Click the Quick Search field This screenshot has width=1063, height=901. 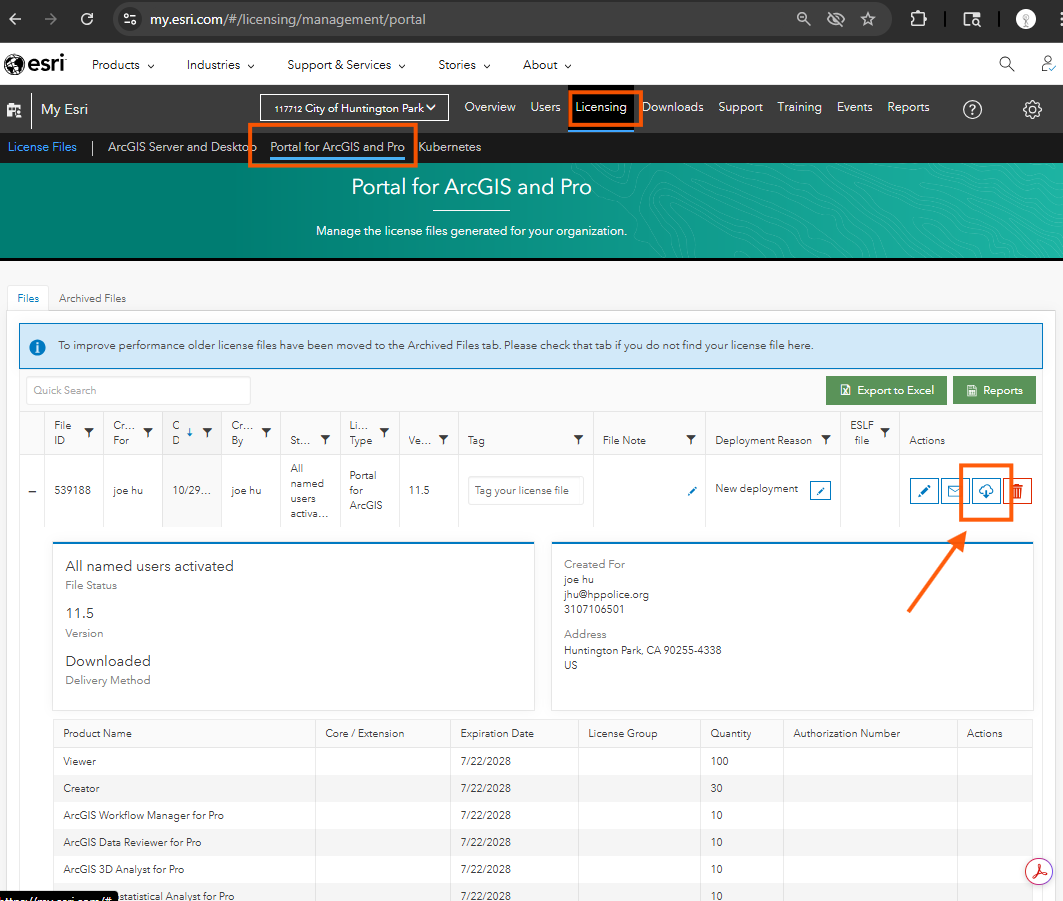point(138,390)
